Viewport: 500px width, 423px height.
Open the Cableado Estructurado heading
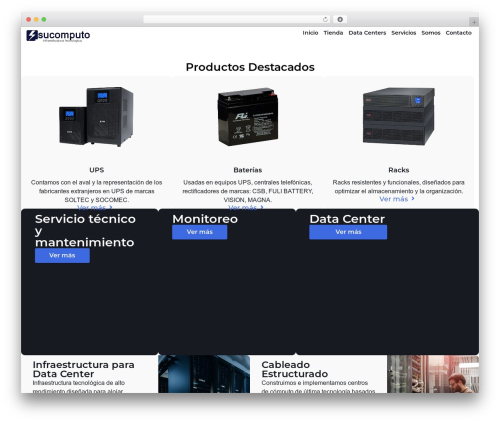[295, 369]
